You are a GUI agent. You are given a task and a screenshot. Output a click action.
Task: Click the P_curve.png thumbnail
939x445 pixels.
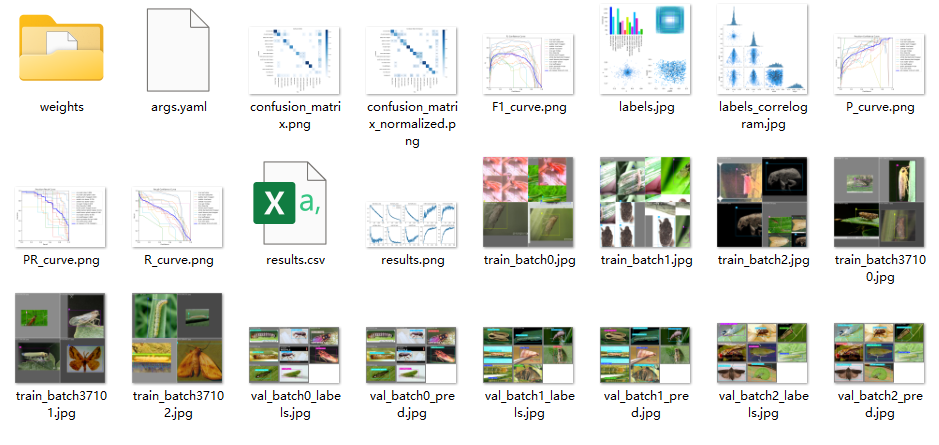click(880, 63)
